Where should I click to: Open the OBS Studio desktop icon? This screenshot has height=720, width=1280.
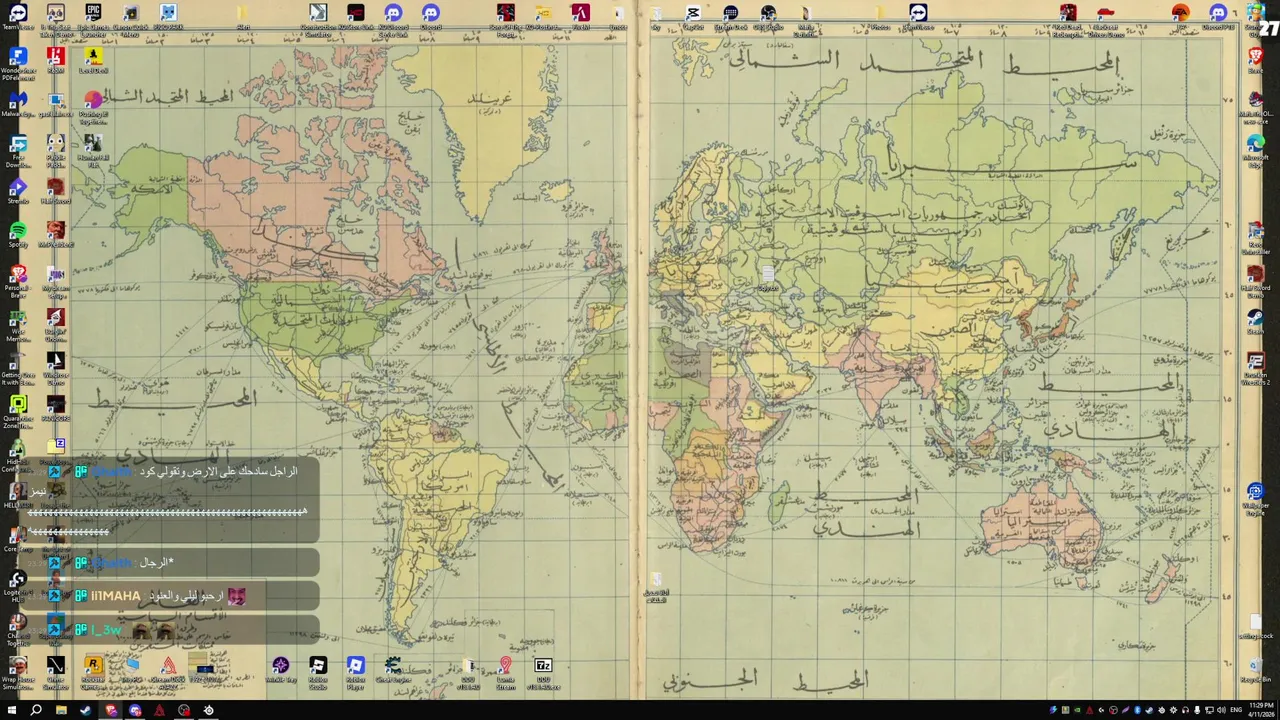pyautogui.click(x=768, y=17)
